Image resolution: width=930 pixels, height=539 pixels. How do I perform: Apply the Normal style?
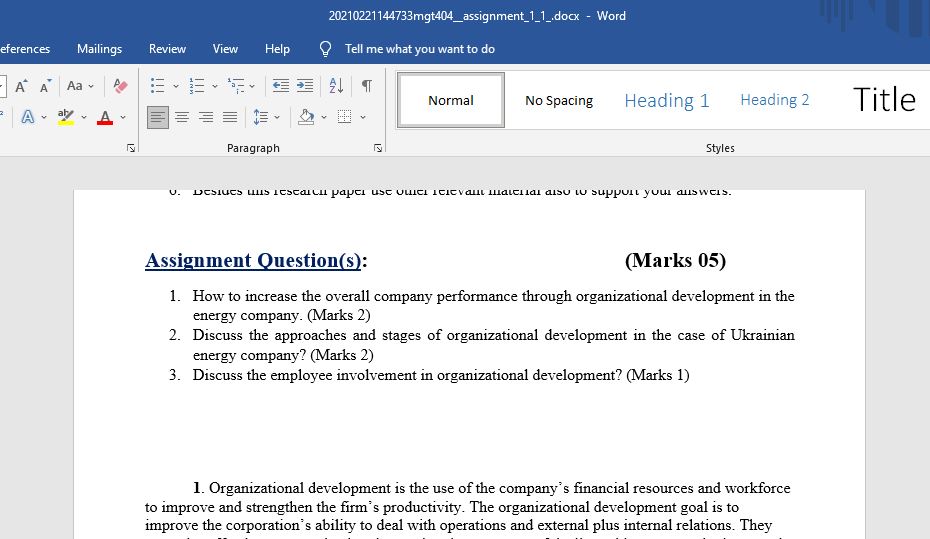pos(451,100)
